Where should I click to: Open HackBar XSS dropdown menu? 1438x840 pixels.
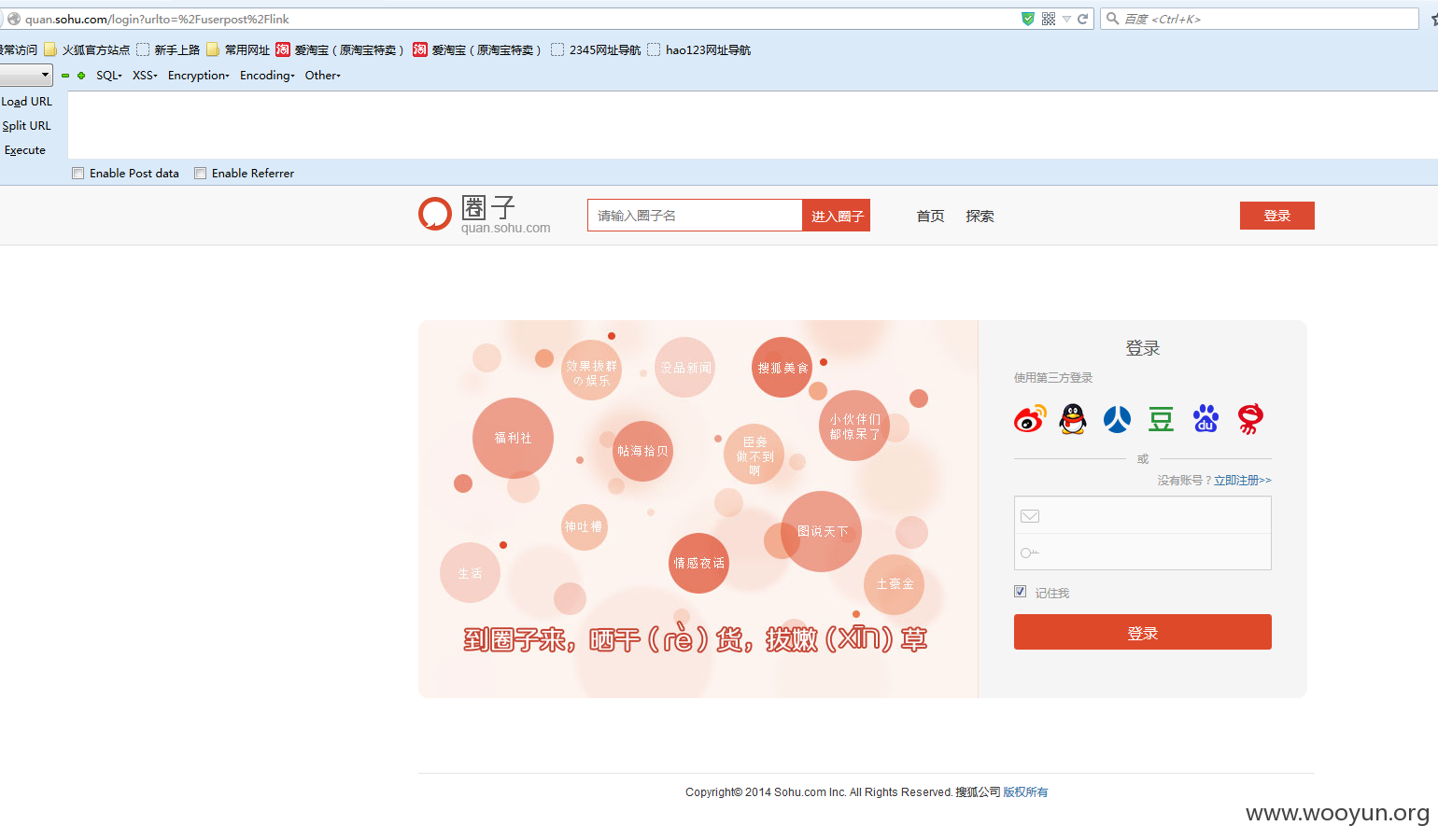click(x=145, y=76)
